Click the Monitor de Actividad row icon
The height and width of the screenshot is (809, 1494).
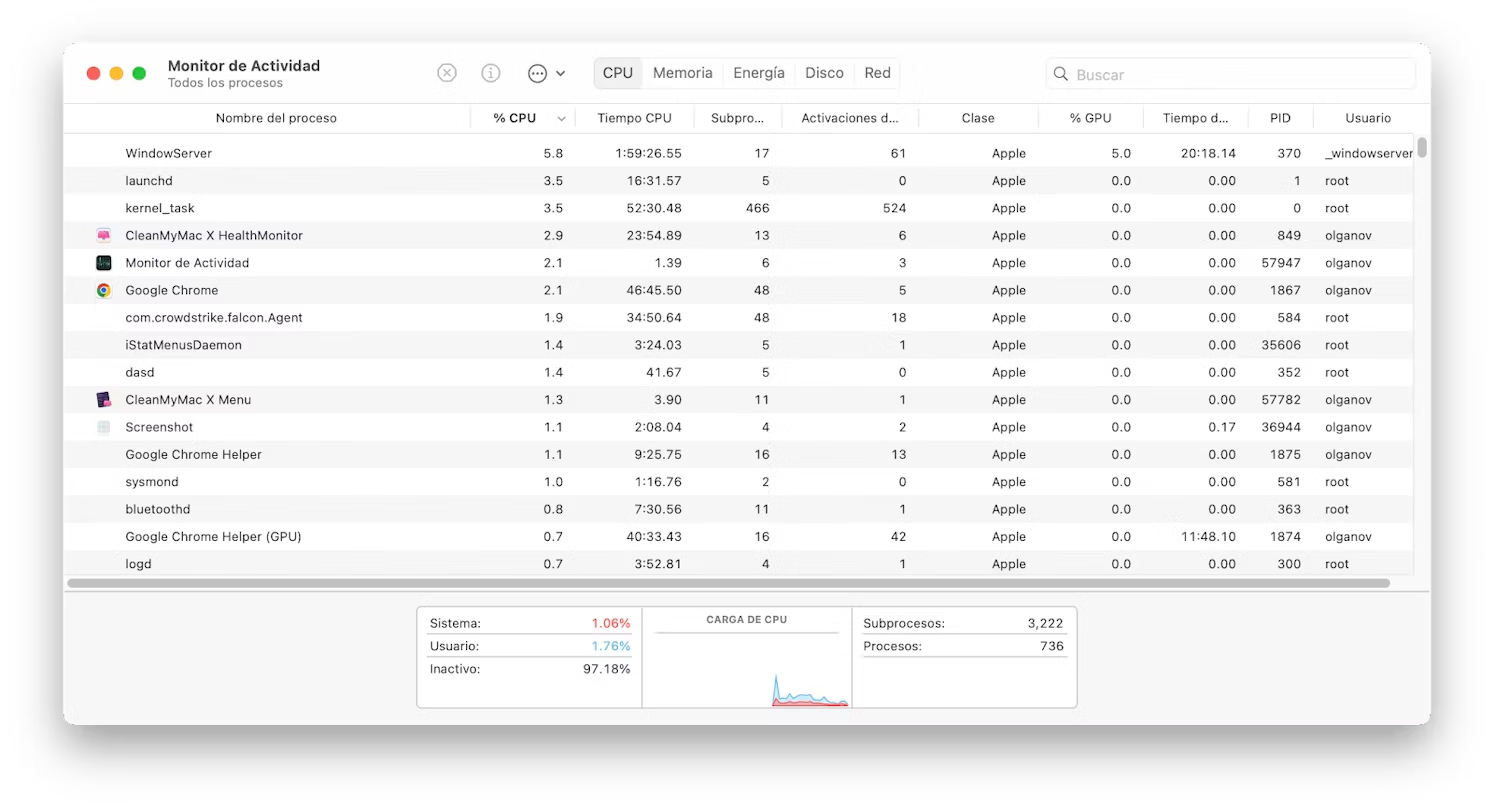click(x=104, y=263)
